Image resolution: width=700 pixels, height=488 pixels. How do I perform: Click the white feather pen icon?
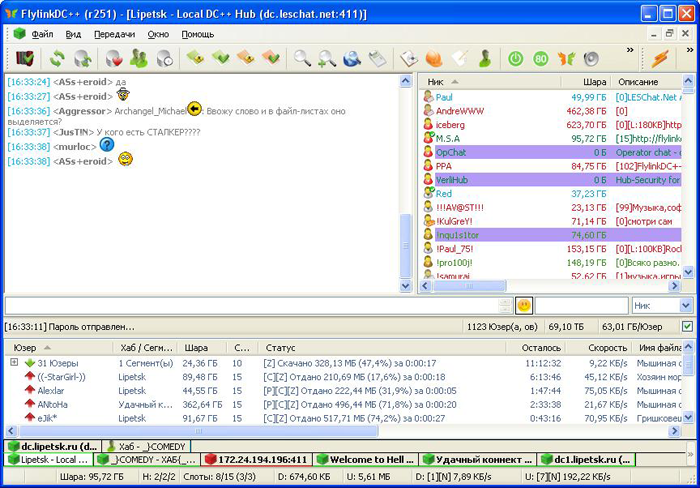pos(459,58)
